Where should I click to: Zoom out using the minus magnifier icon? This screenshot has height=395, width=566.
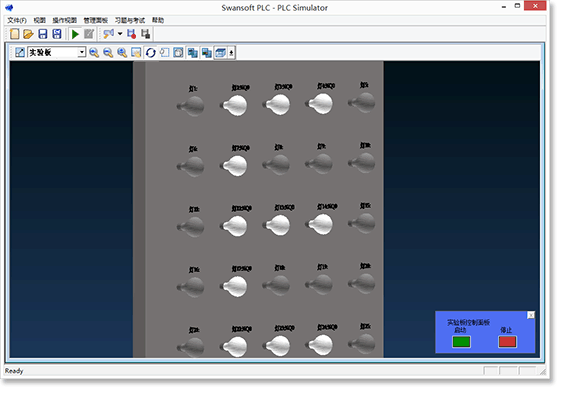coord(108,53)
